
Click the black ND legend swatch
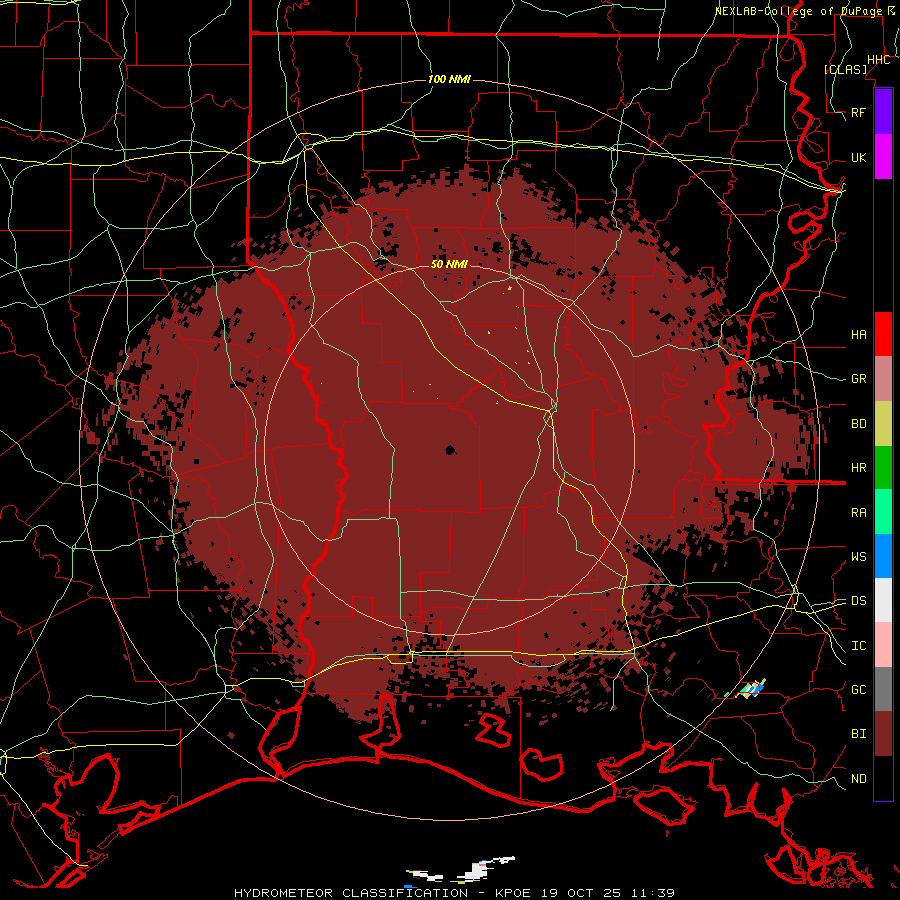883,778
